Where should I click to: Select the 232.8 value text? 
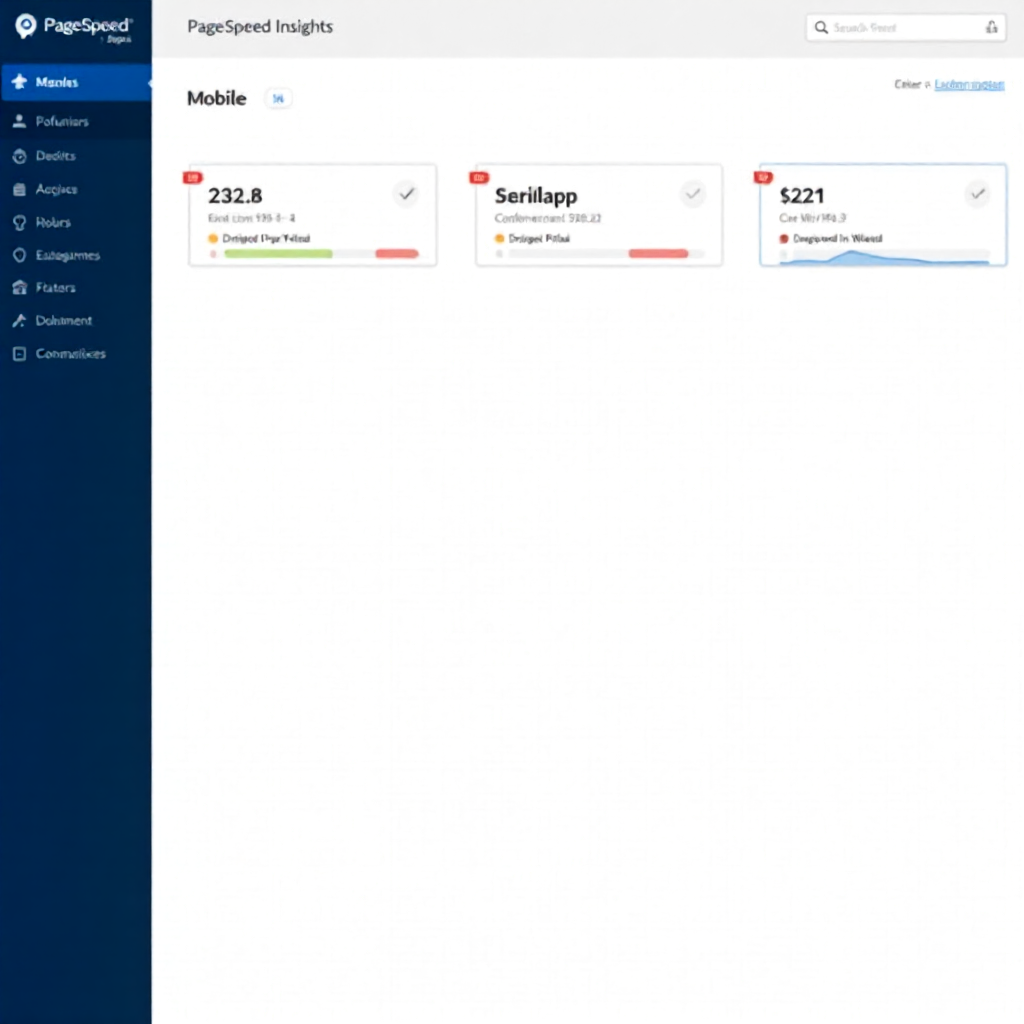click(x=235, y=196)
